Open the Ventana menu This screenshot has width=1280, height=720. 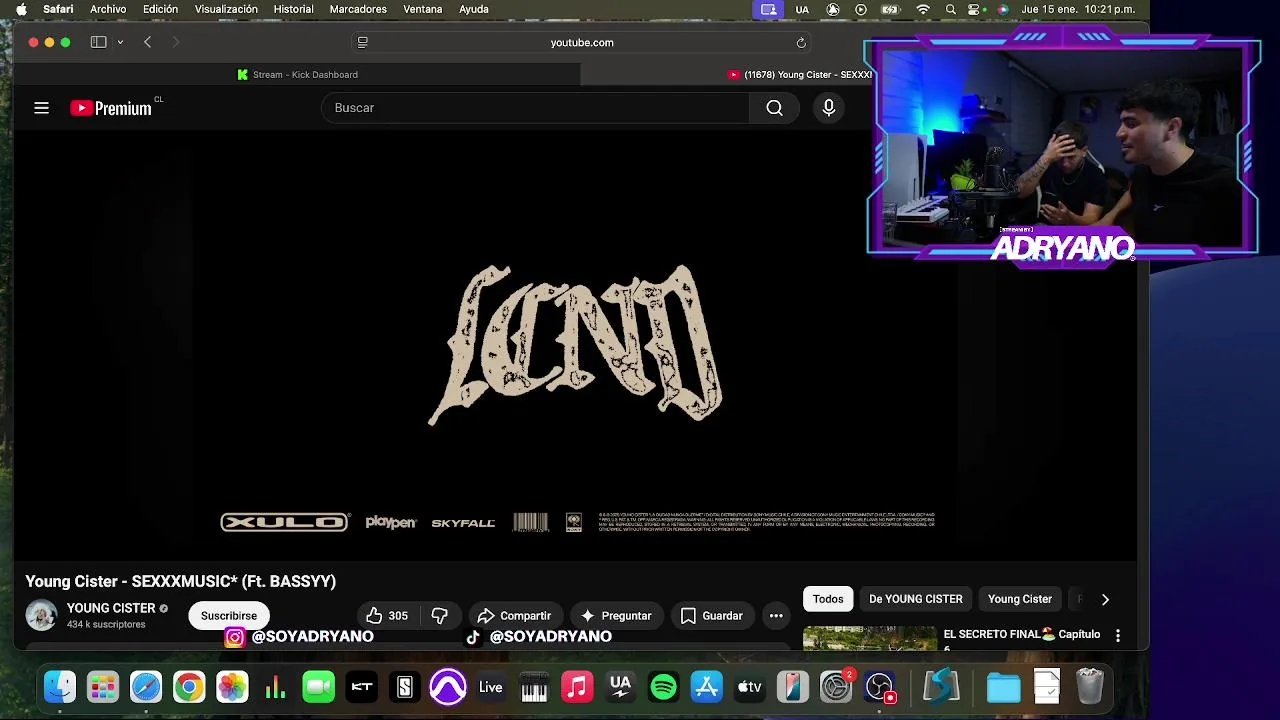422,9
